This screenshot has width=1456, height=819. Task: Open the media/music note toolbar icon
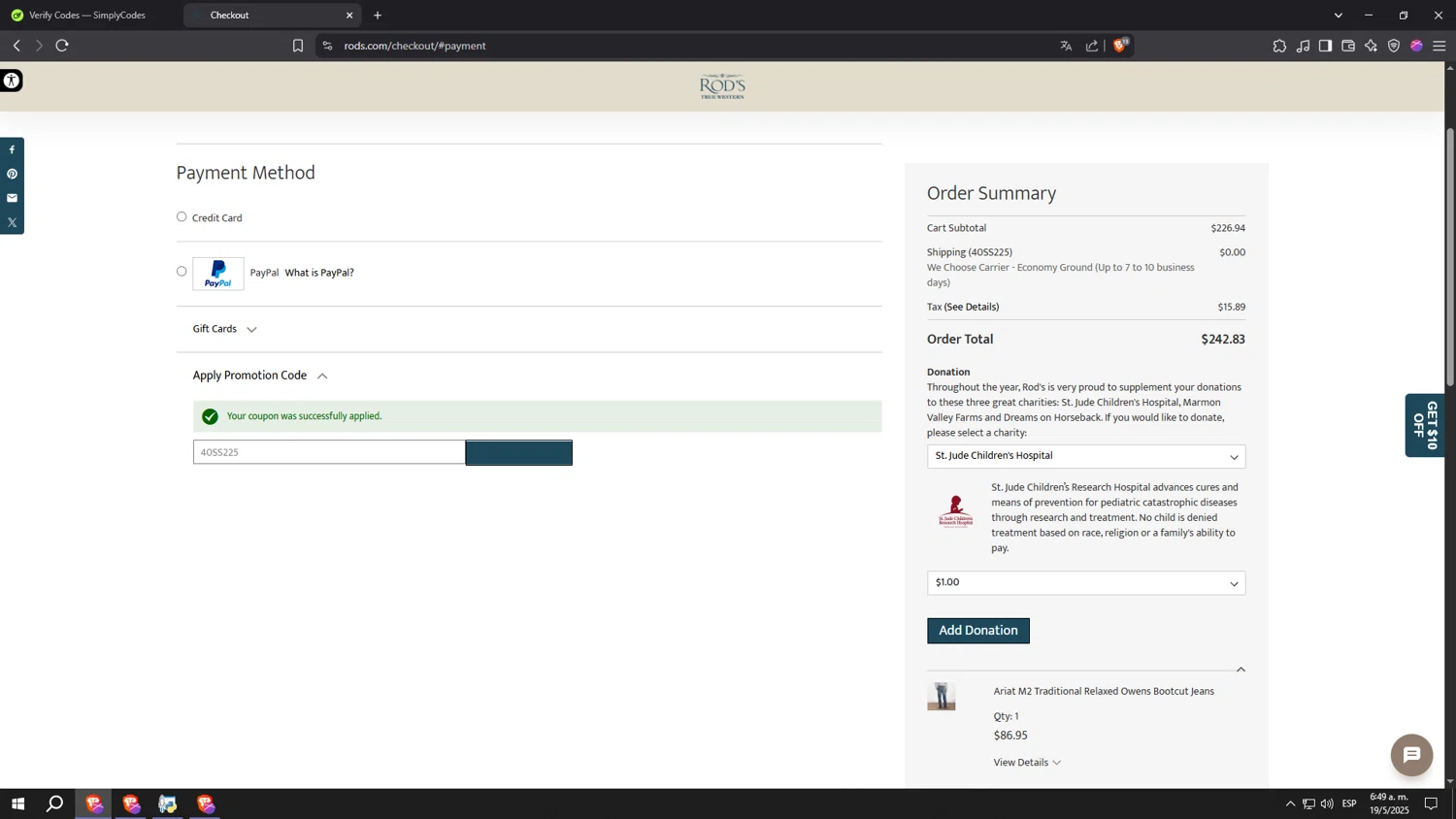pos(1303,46)
